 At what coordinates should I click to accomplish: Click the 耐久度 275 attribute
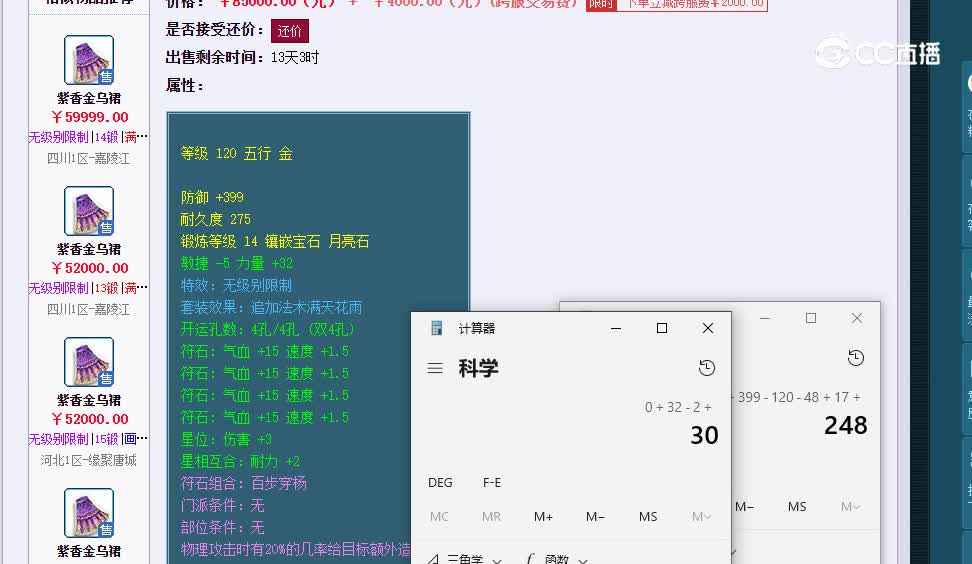tap(215, 219)
